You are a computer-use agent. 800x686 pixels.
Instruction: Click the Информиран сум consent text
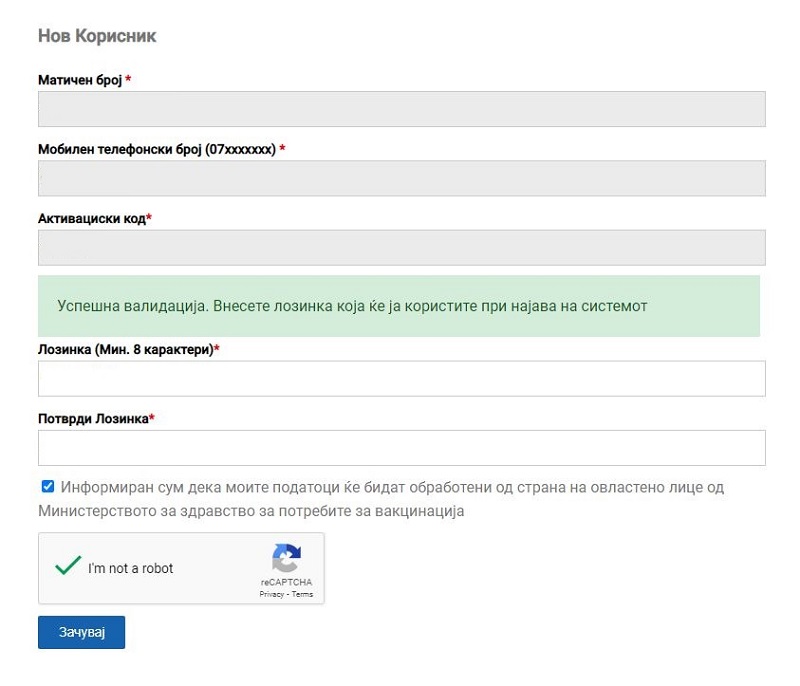[390, 488]
